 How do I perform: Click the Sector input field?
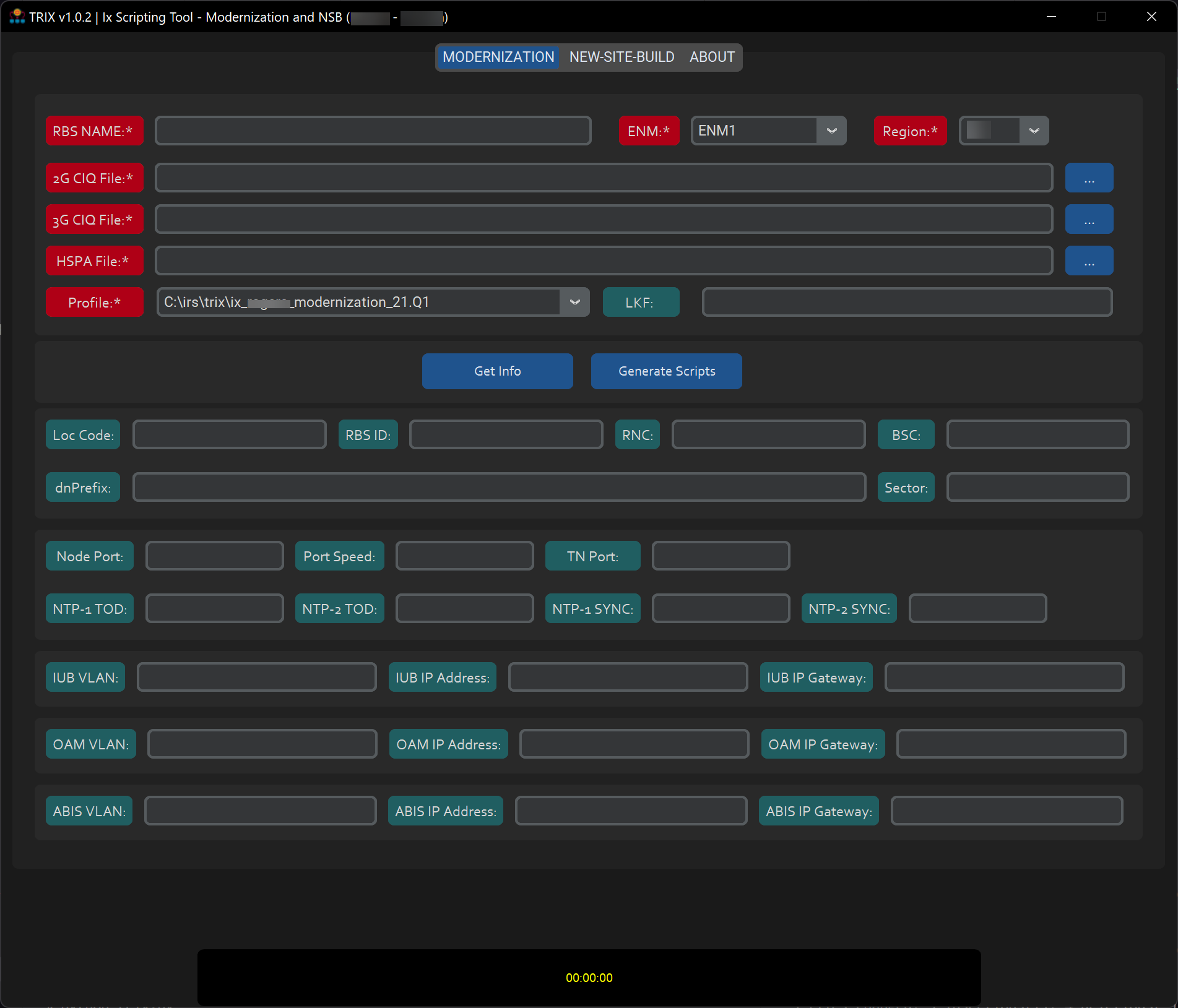pos(1037,487)
